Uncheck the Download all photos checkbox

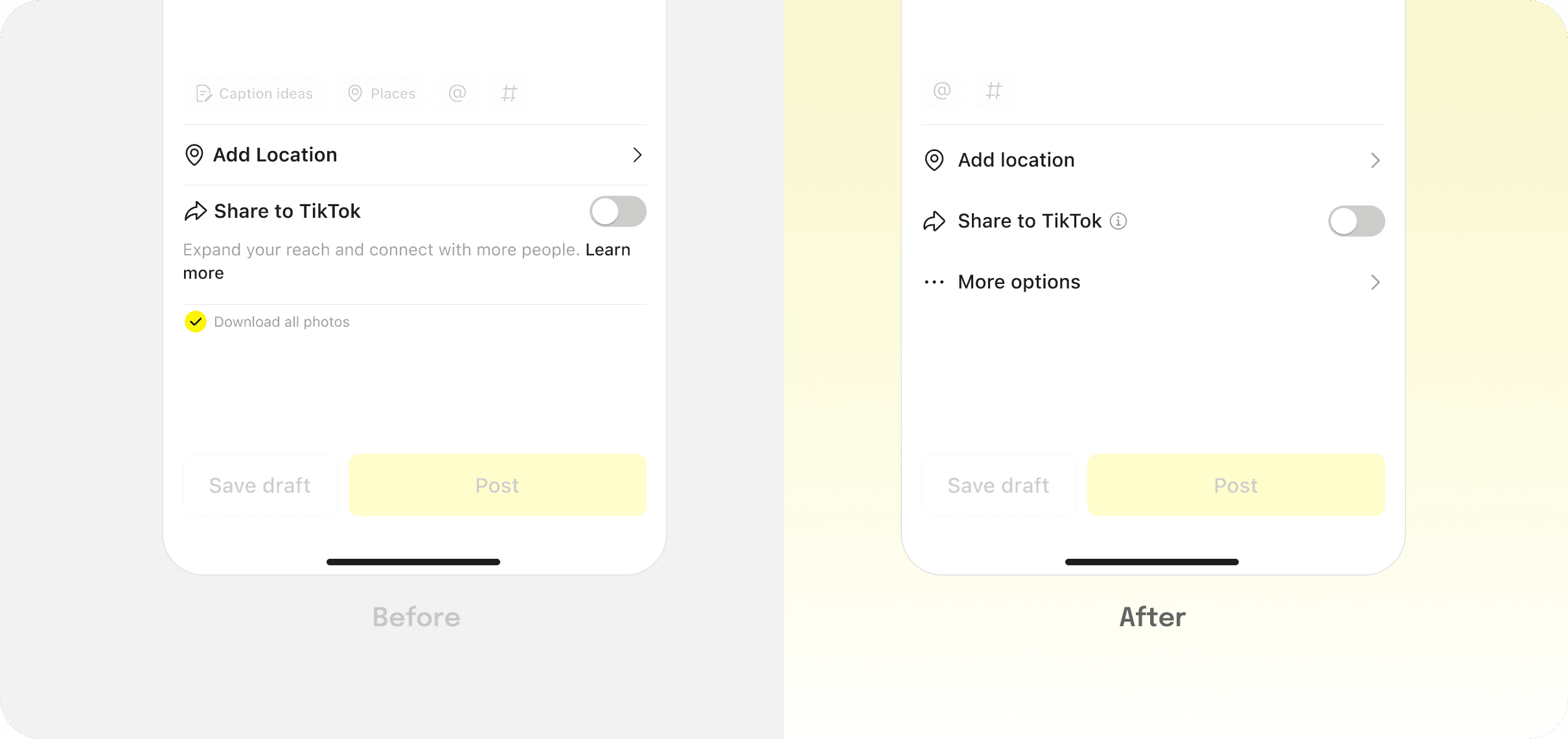[196, 322]
